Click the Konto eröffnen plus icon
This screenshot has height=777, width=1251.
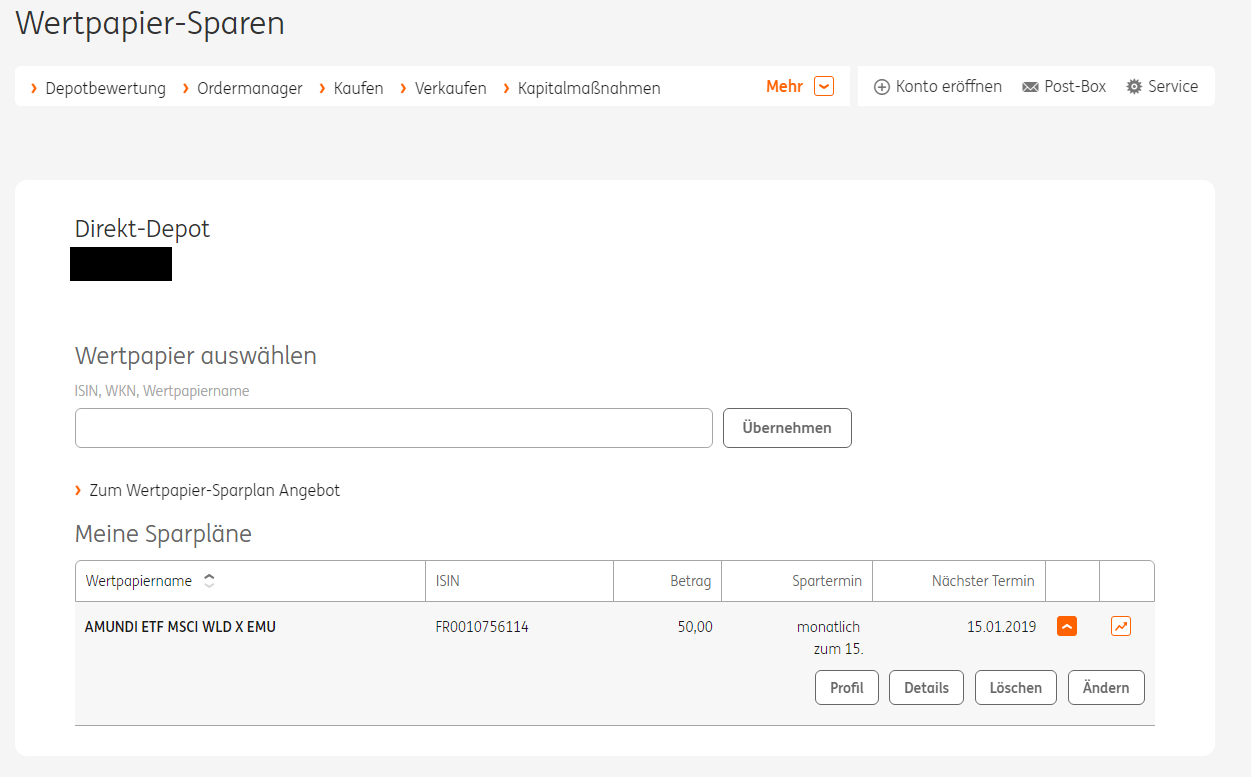pyautogui.click(x=882, y=87)
